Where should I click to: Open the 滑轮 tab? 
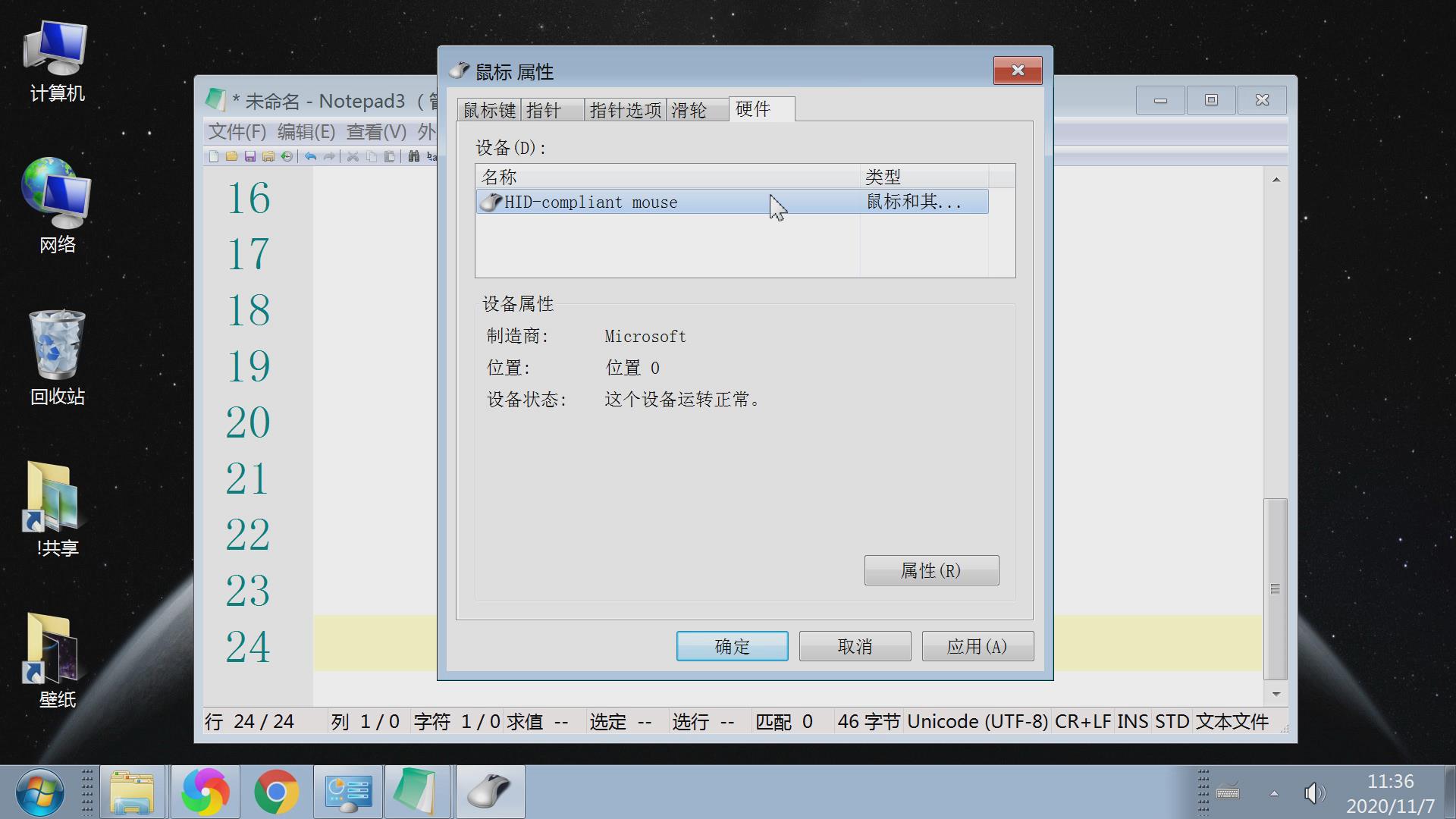pos(689,111)
